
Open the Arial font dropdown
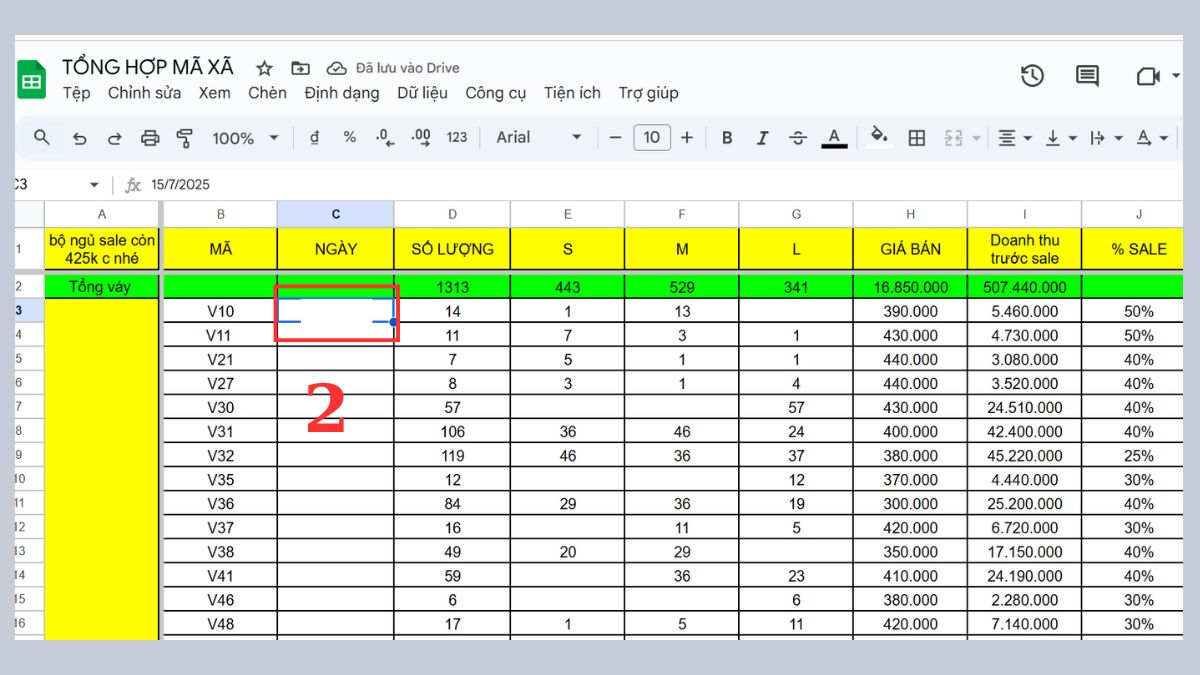[x=539, y=138]
